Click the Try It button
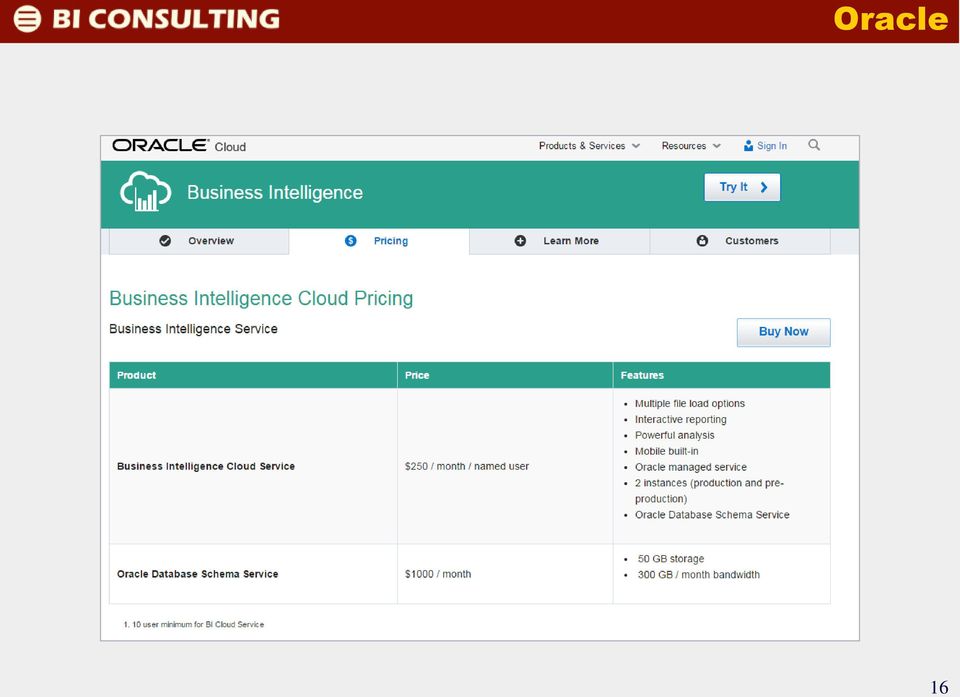 click(742, 187)
